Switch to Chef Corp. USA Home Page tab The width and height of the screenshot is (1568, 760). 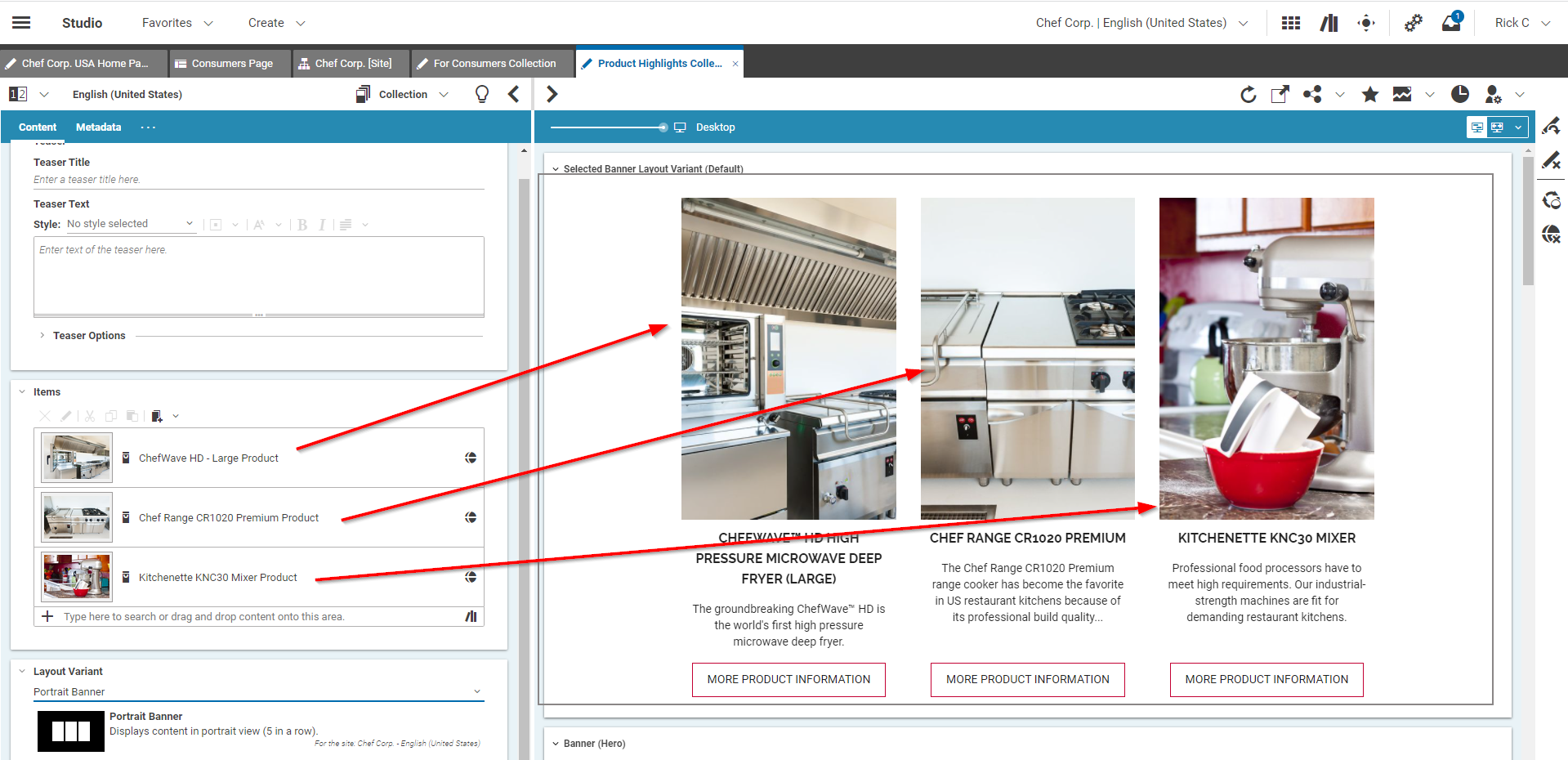pos(83,64)
